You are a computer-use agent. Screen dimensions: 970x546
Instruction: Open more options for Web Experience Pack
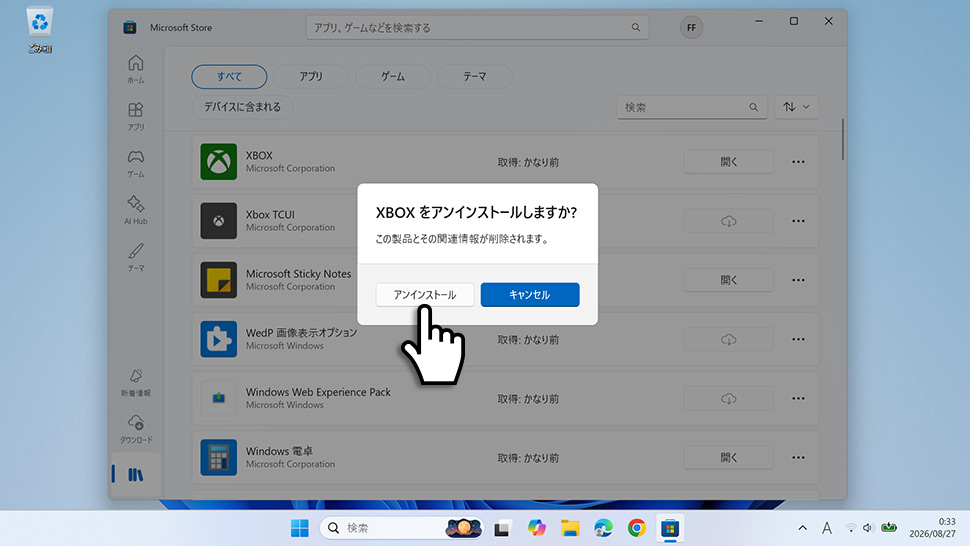click(798, 399)
